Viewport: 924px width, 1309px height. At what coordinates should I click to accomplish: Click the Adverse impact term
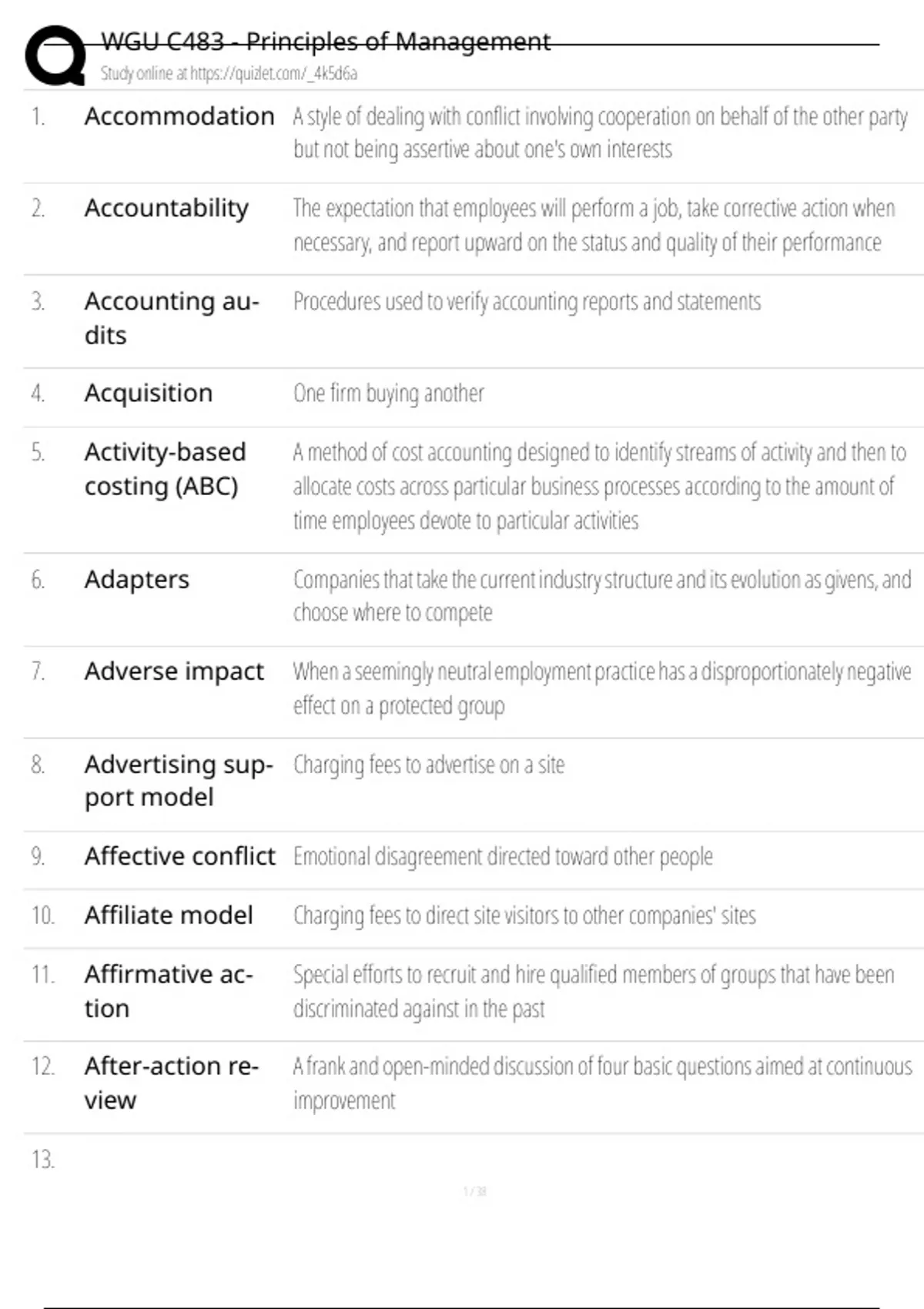(x=174, y=671)
